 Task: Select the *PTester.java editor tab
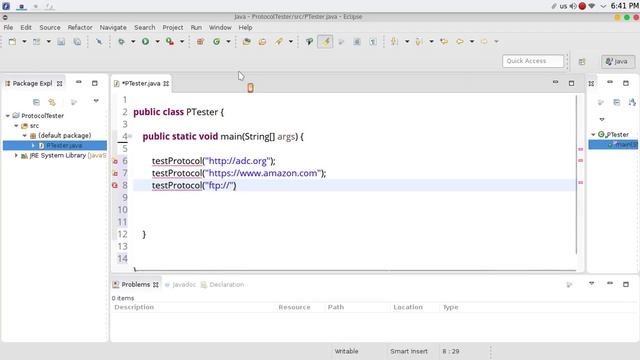[x=141, y=83]
